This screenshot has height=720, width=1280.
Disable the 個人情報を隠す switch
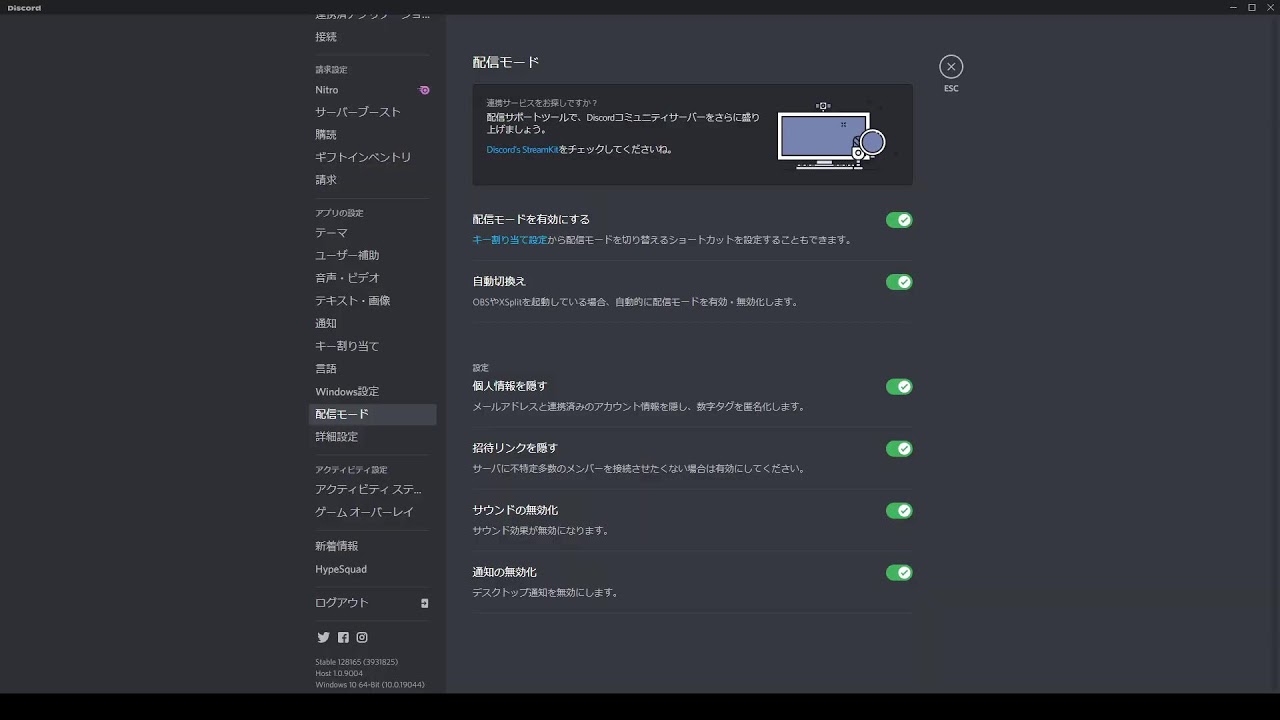click(x=899, y=387)
